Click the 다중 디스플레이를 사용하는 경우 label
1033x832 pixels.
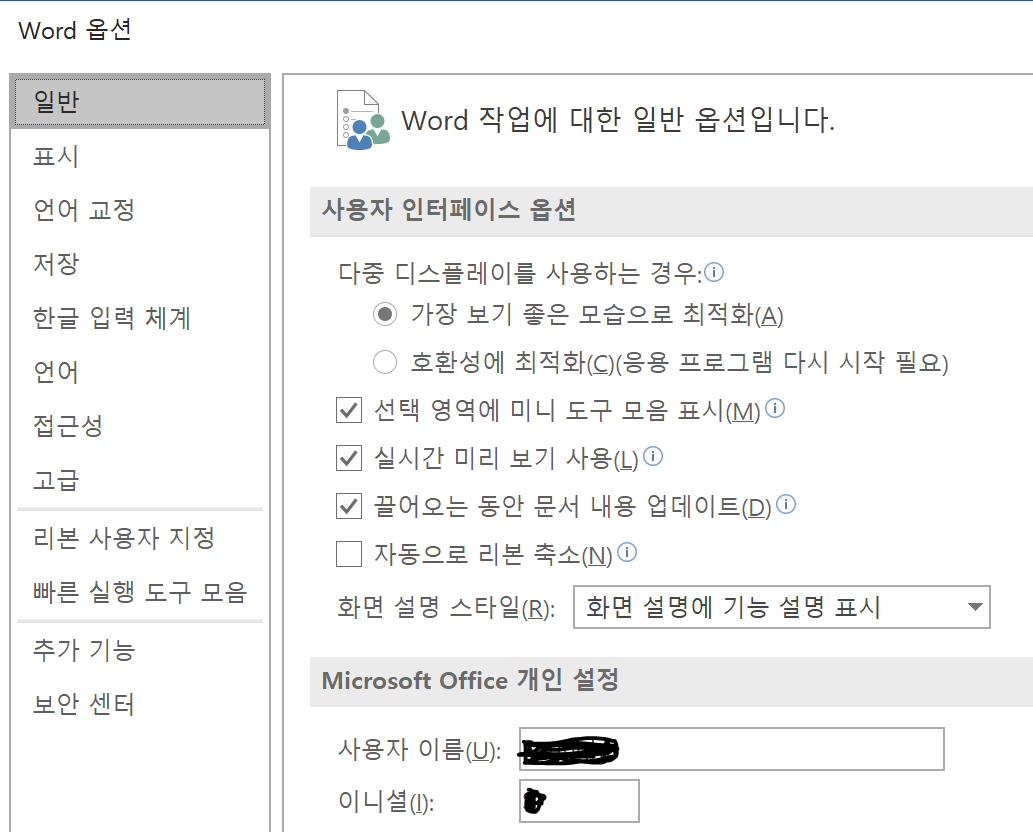(520, 273)
